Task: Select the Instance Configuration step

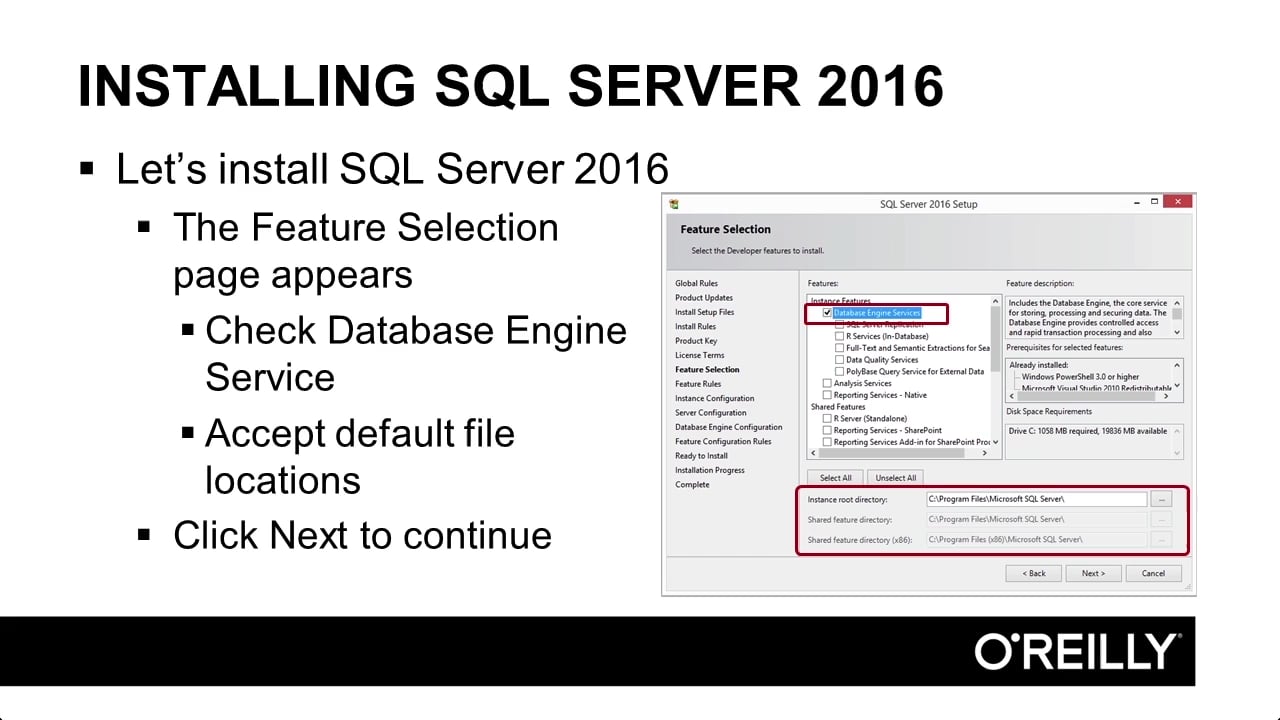Action: coord(715,398)
